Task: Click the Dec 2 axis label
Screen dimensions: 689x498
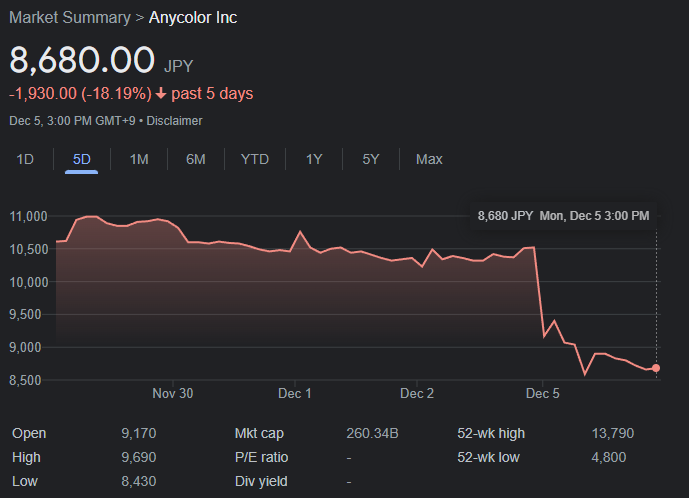Action: click(417, 393)
